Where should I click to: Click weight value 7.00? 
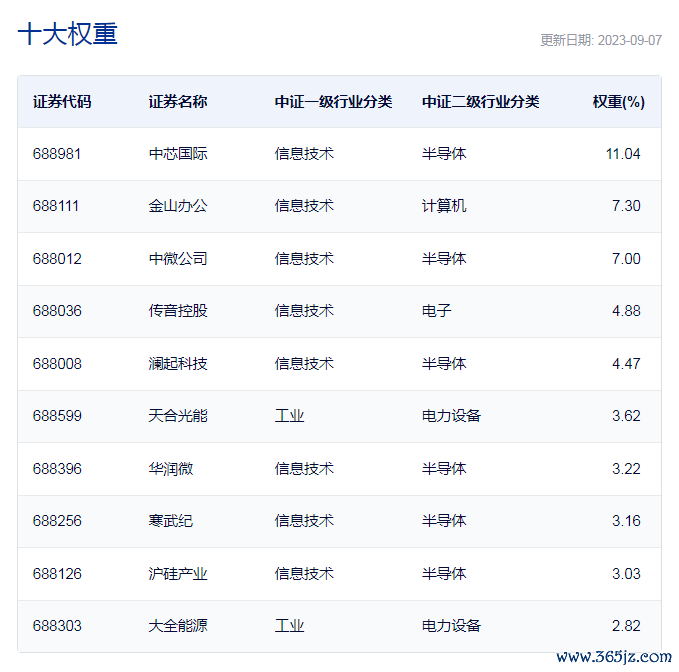[626, 259]
